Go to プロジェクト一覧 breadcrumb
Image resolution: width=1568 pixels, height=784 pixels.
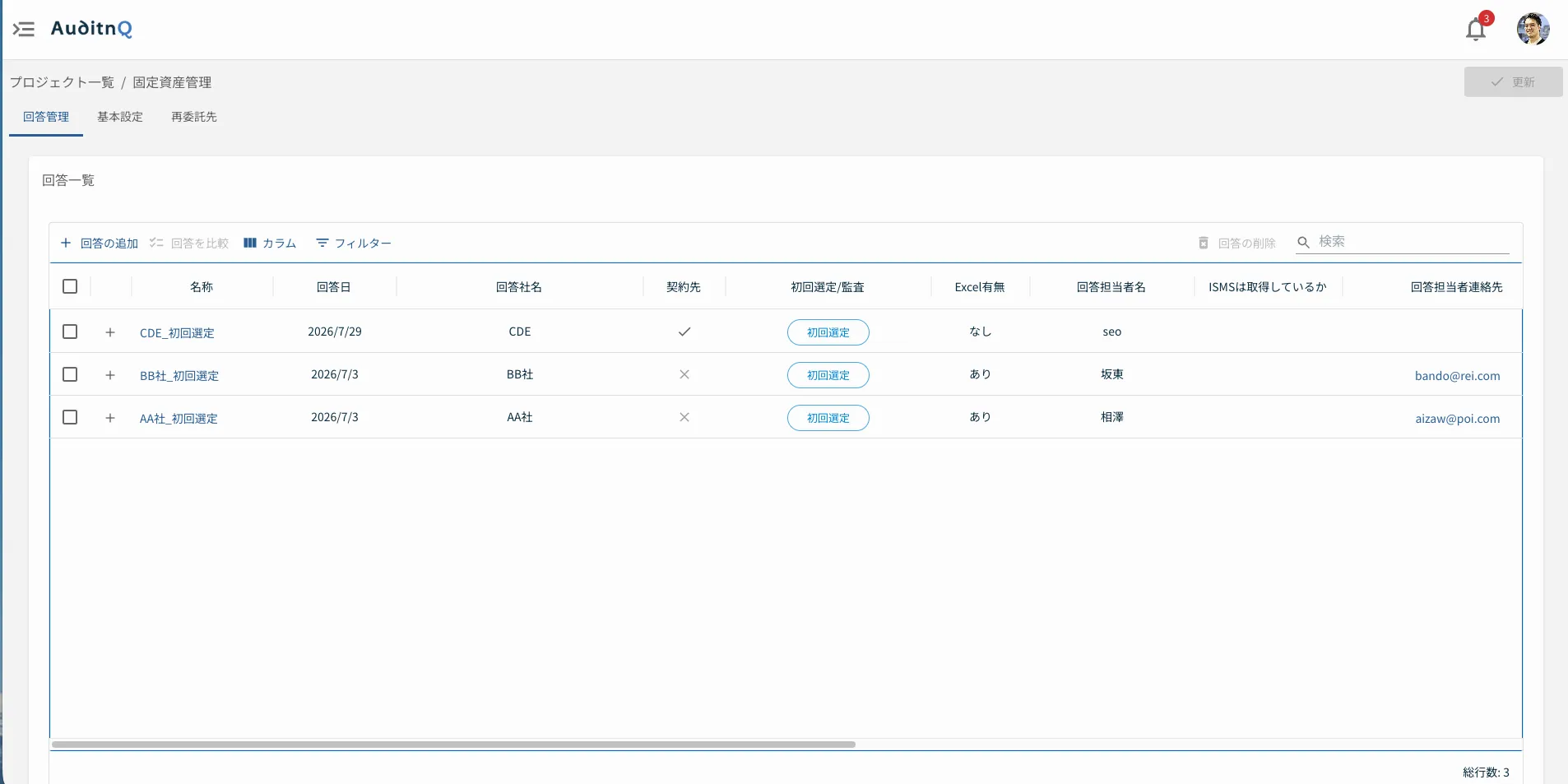[x=62, y=82]
